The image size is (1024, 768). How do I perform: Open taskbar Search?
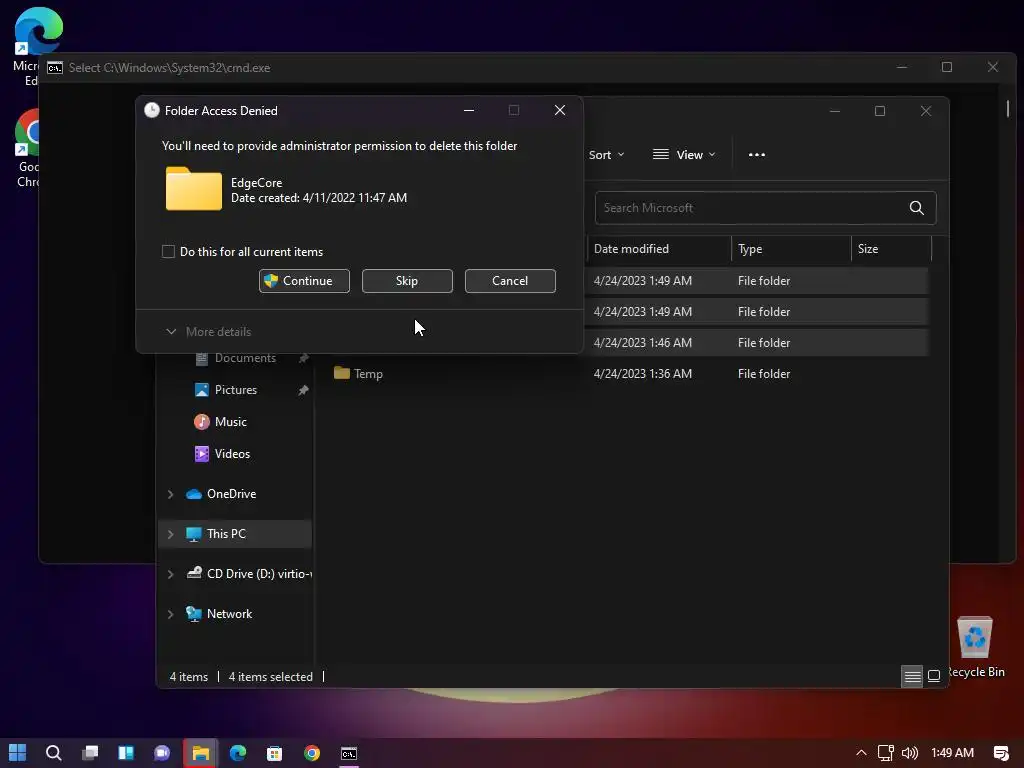(x=54, y=753)
